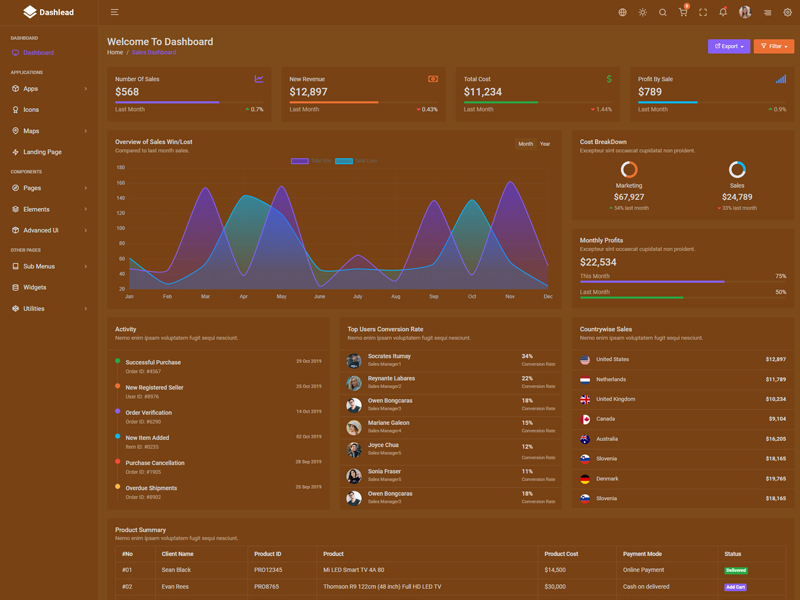Click the New Revenue banknote icon

(433, 79)
